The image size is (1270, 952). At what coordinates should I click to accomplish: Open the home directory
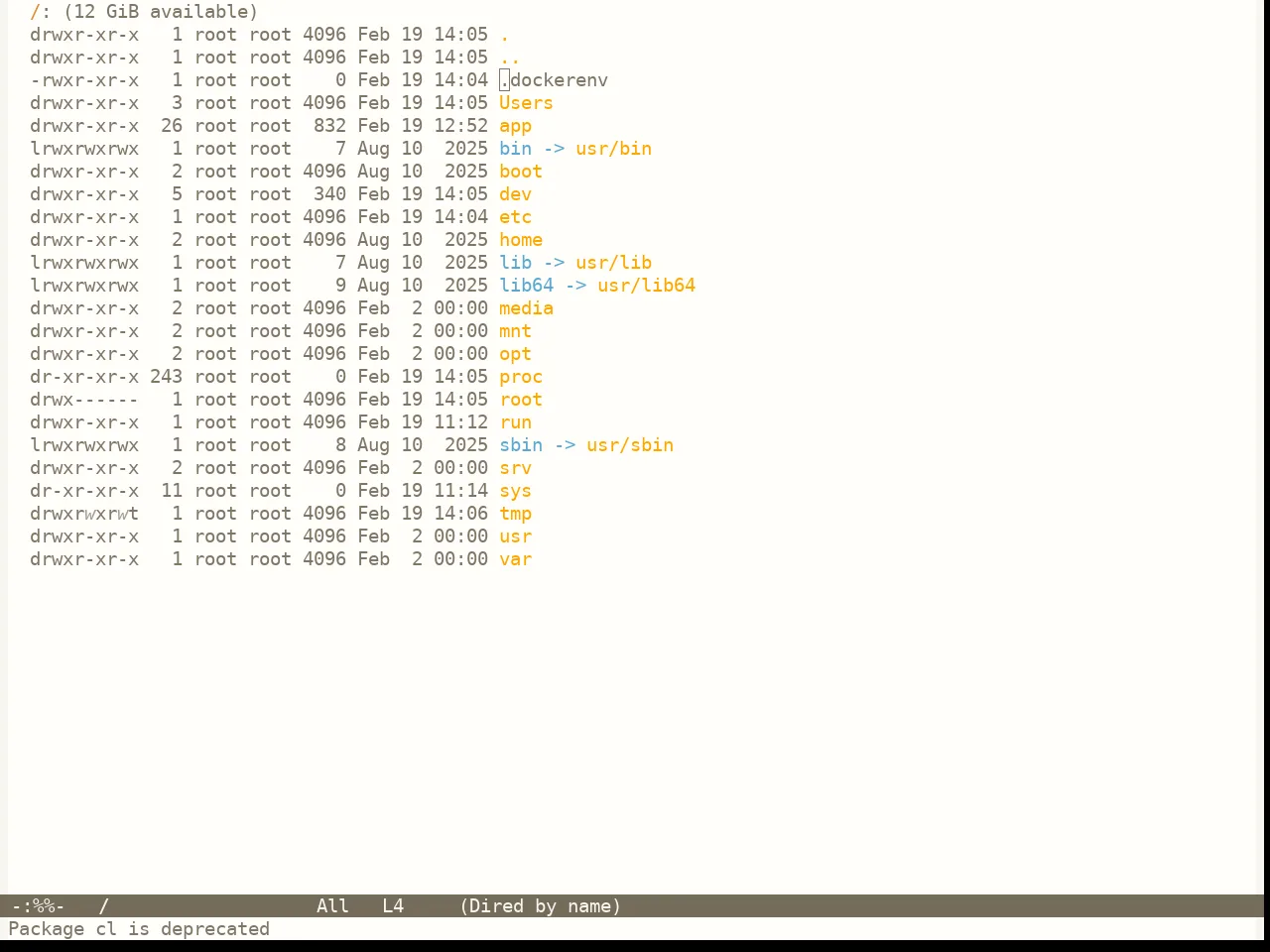521,240
